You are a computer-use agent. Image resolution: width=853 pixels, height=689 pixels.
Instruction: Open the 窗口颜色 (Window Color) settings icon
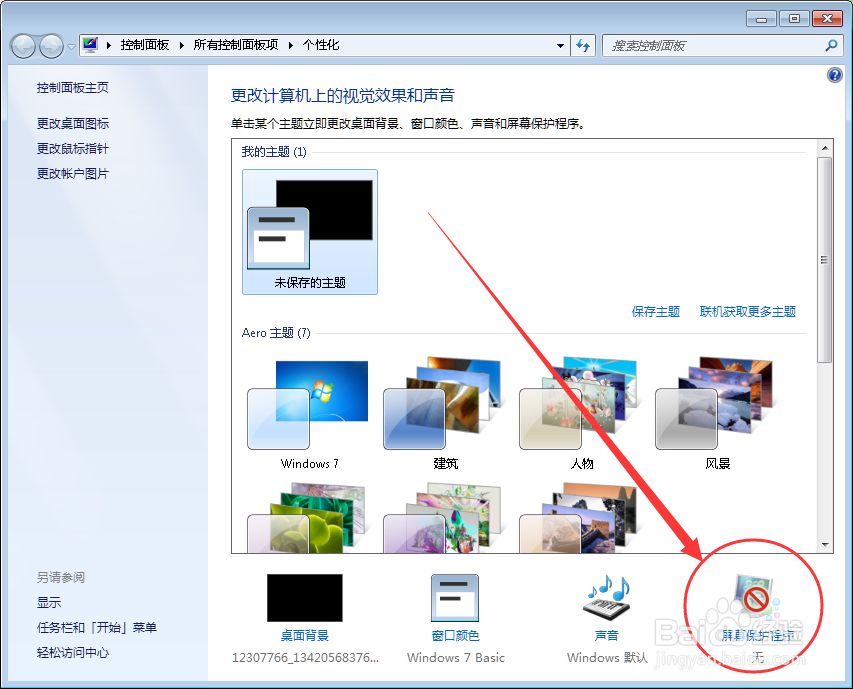(454, 598)
